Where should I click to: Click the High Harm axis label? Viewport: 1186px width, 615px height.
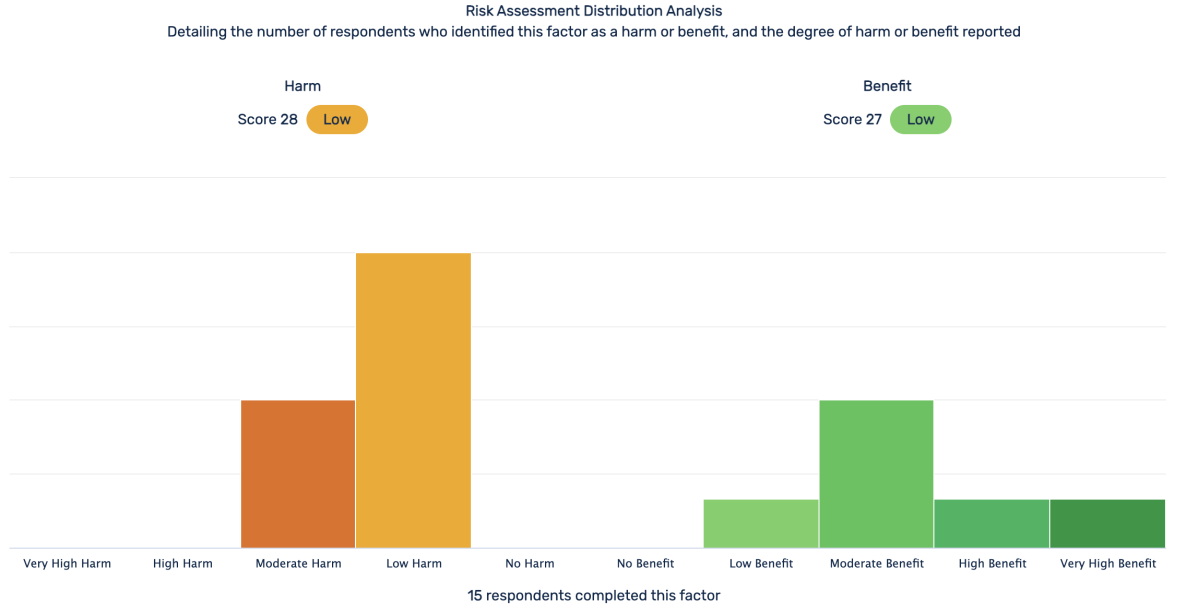click(182, 564)
